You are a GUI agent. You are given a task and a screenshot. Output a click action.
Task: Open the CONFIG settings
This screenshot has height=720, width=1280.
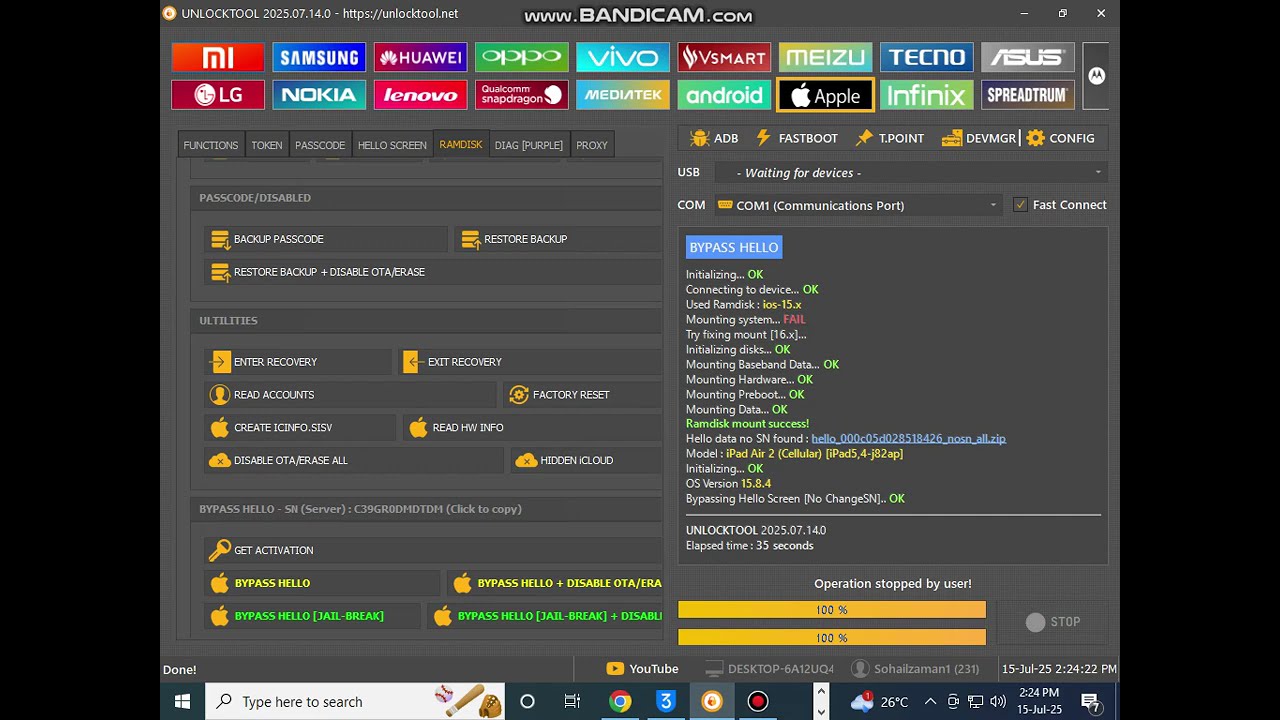pos(1060,138)
